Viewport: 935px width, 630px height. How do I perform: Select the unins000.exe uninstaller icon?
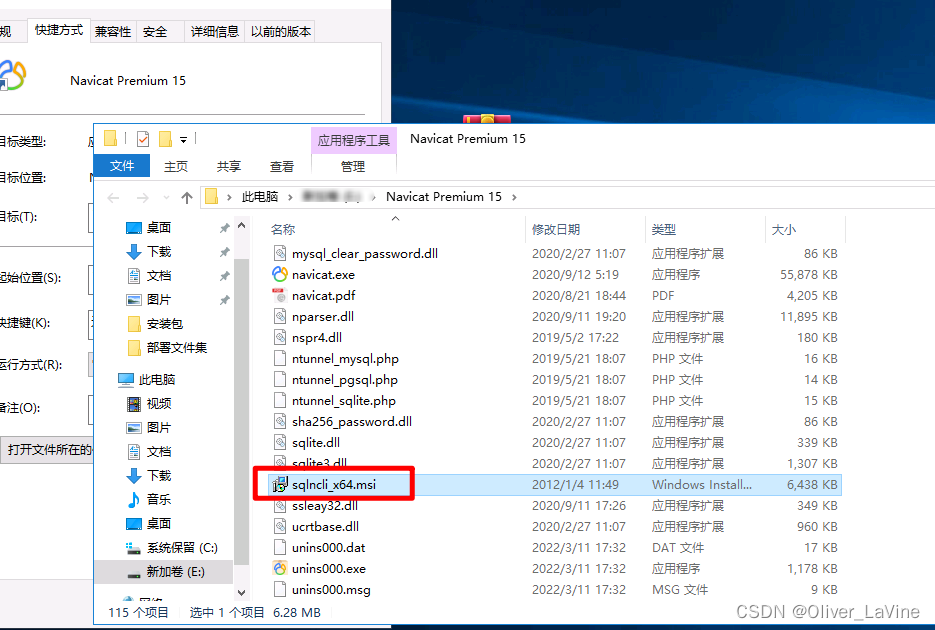coord(280,569)
